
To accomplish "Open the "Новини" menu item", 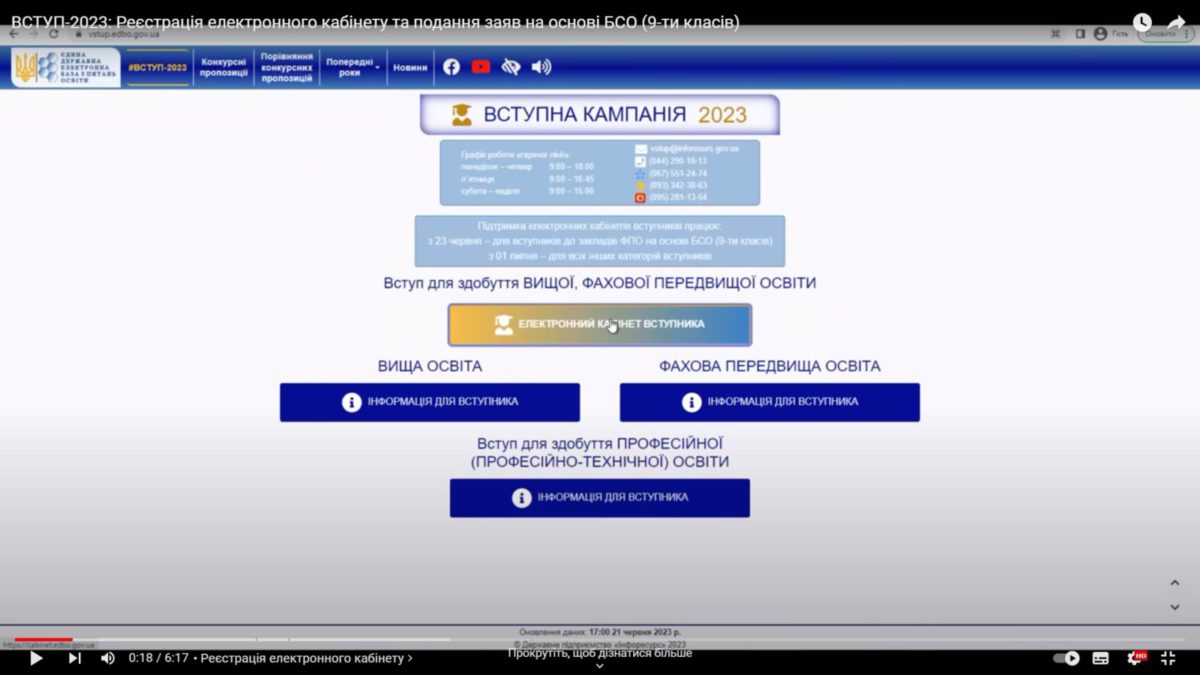I will pyautogui.click(x=410, y=67).
